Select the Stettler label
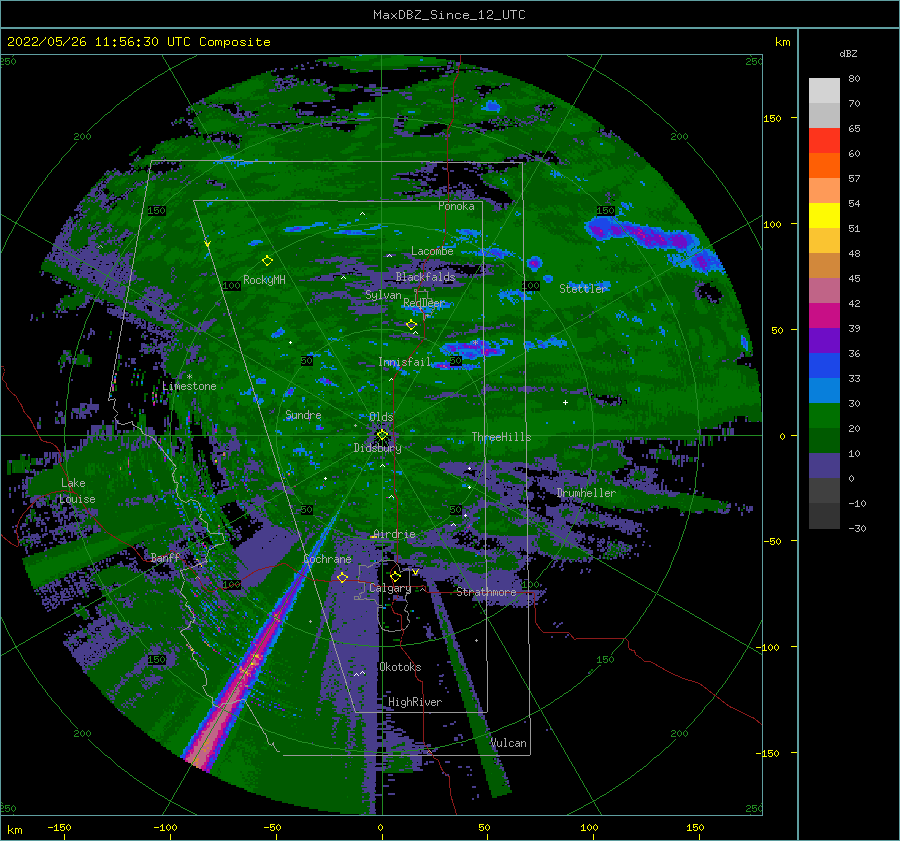900x841 pixels. point(583,289)
